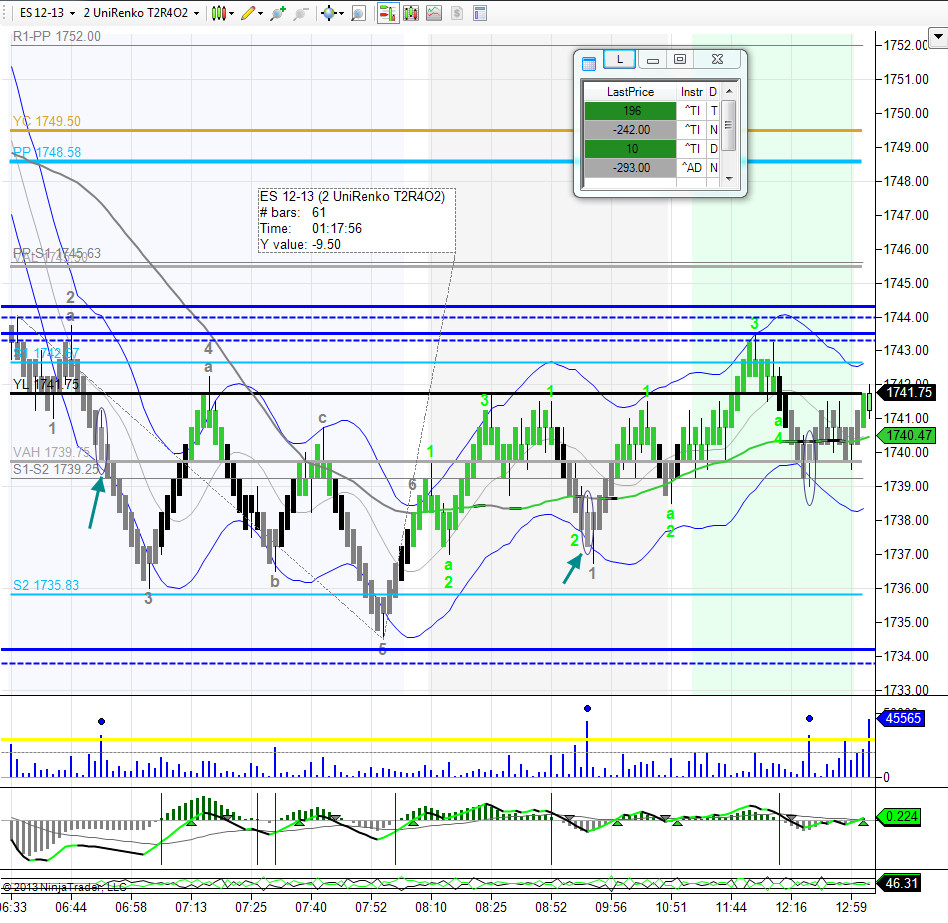Click the PP 1748.58 pivot label
Screen dimensions: 948x923
point(47,152)
